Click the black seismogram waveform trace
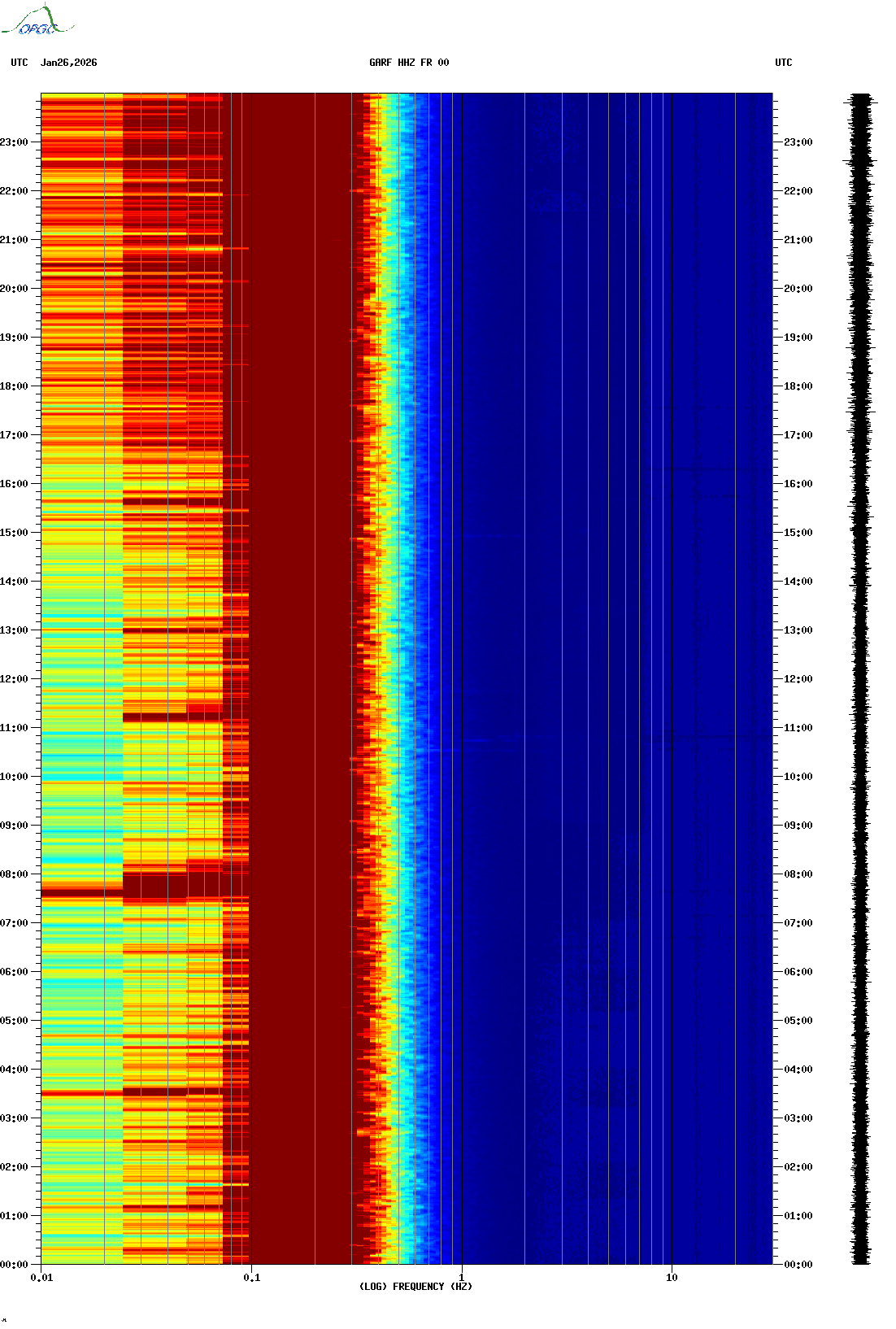The image size is (896, 1329). coord(860,679)
